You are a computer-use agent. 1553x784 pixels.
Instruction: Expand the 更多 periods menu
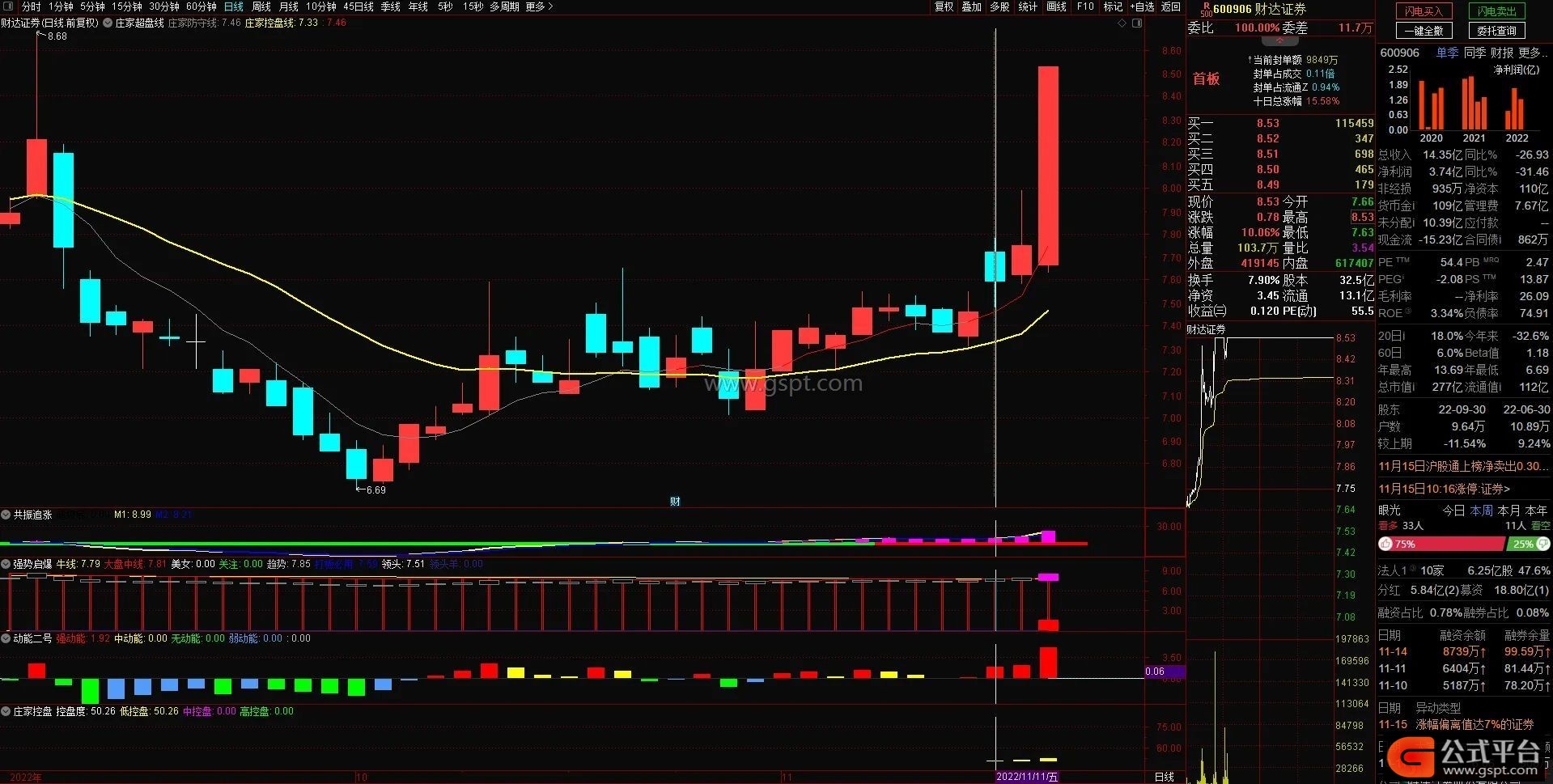pyautogui.click(x=539, y=6)
